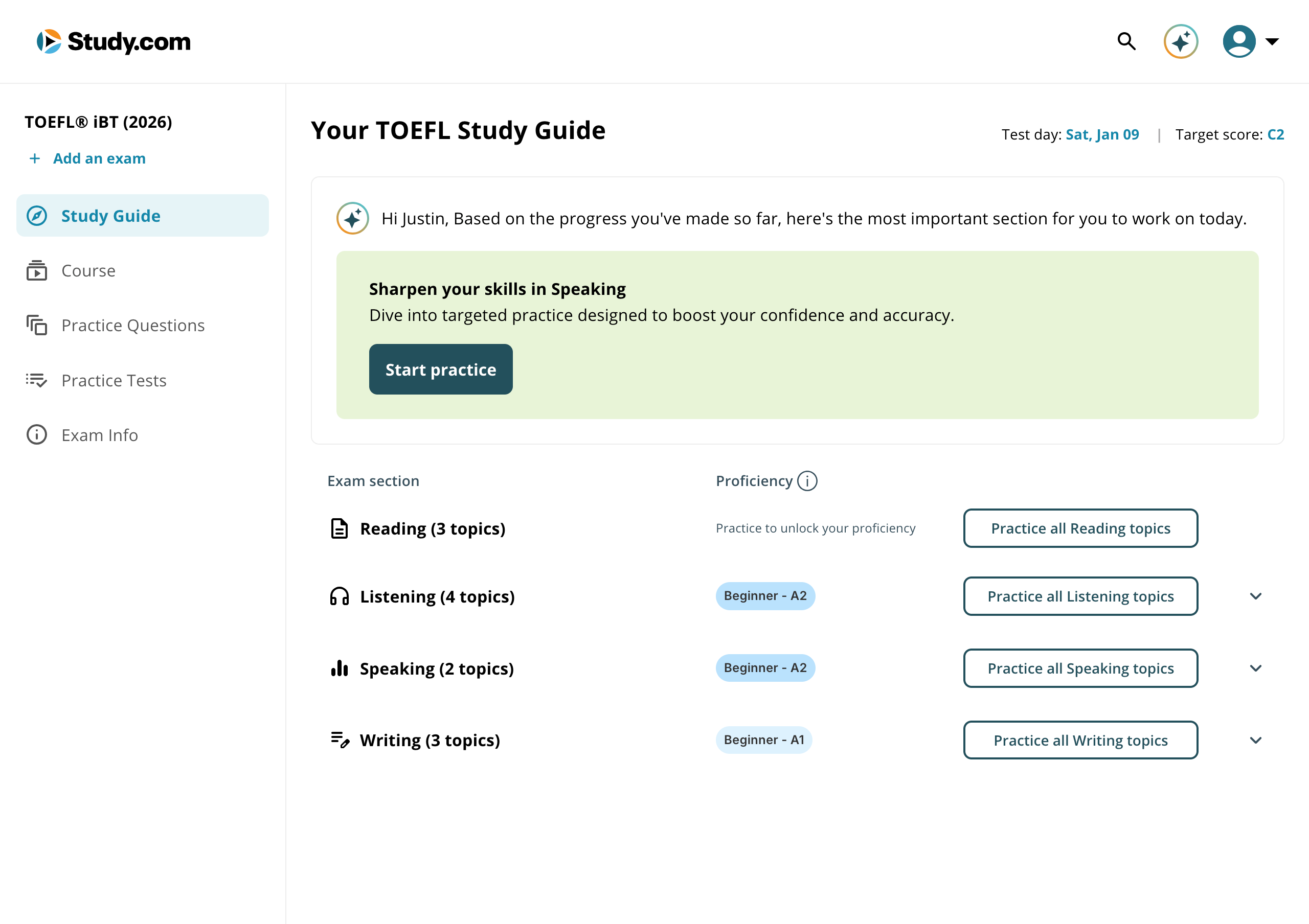Image resolution: width=1309 pixels, height=924 pixels.
Task: Open the search magnifier icon
Action: click(x=1126, y=41)
